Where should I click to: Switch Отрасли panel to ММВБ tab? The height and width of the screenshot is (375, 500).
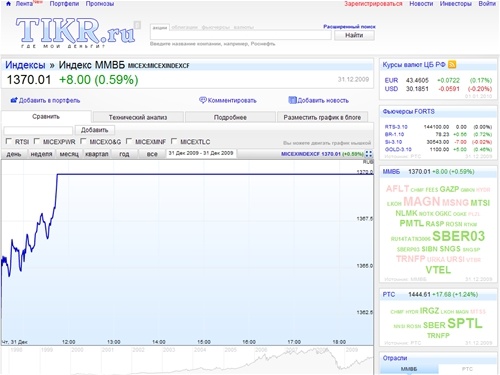[409, 369]
